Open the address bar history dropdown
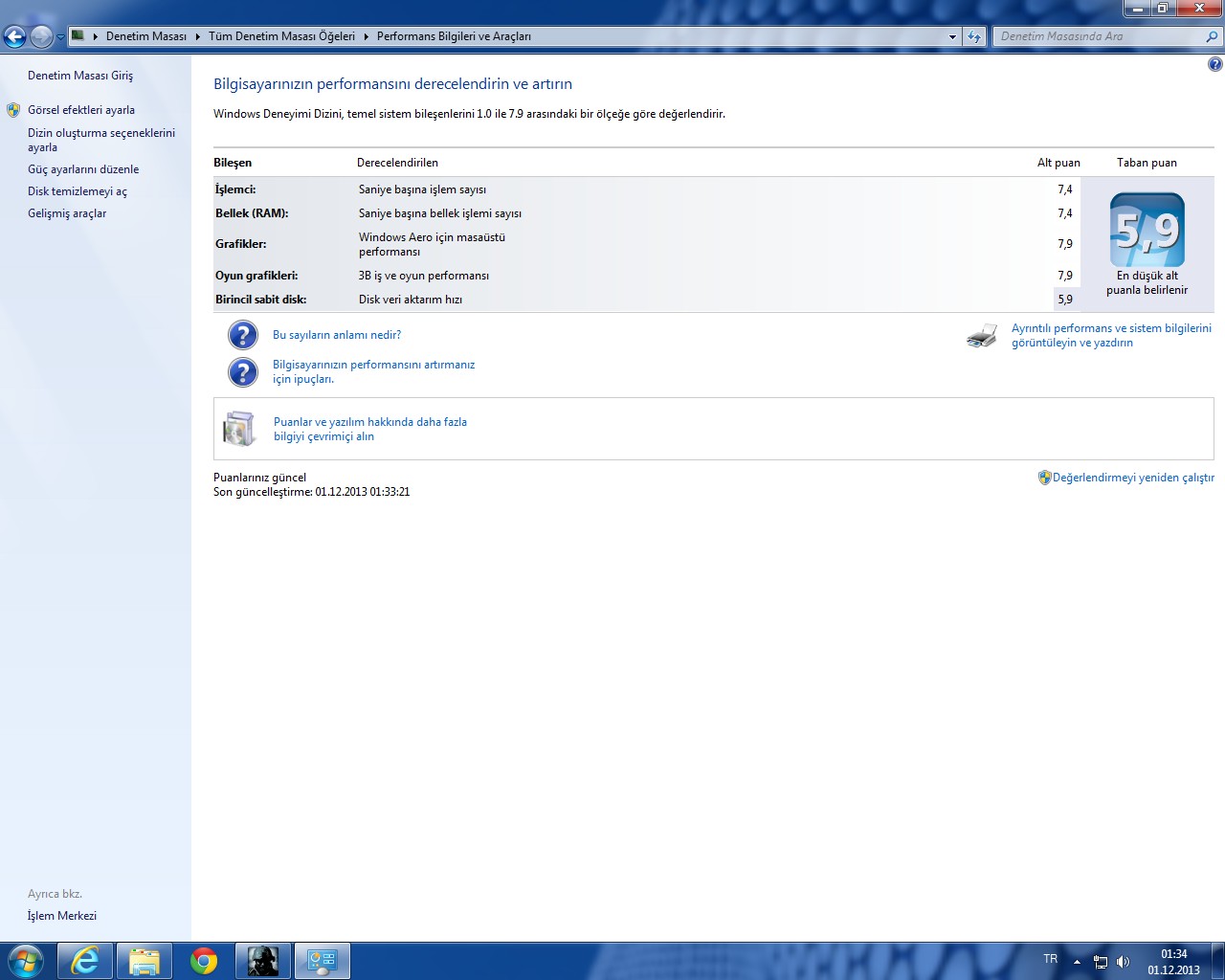The width and height of the screenshot is (1225, 980). pos(952,36)
